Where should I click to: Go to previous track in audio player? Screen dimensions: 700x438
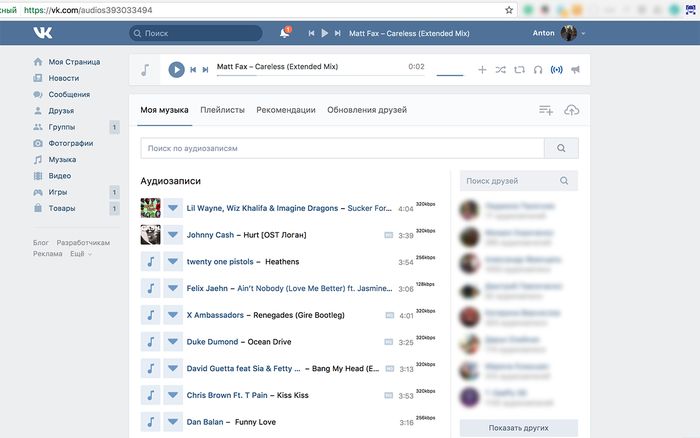tap(193, 70)
